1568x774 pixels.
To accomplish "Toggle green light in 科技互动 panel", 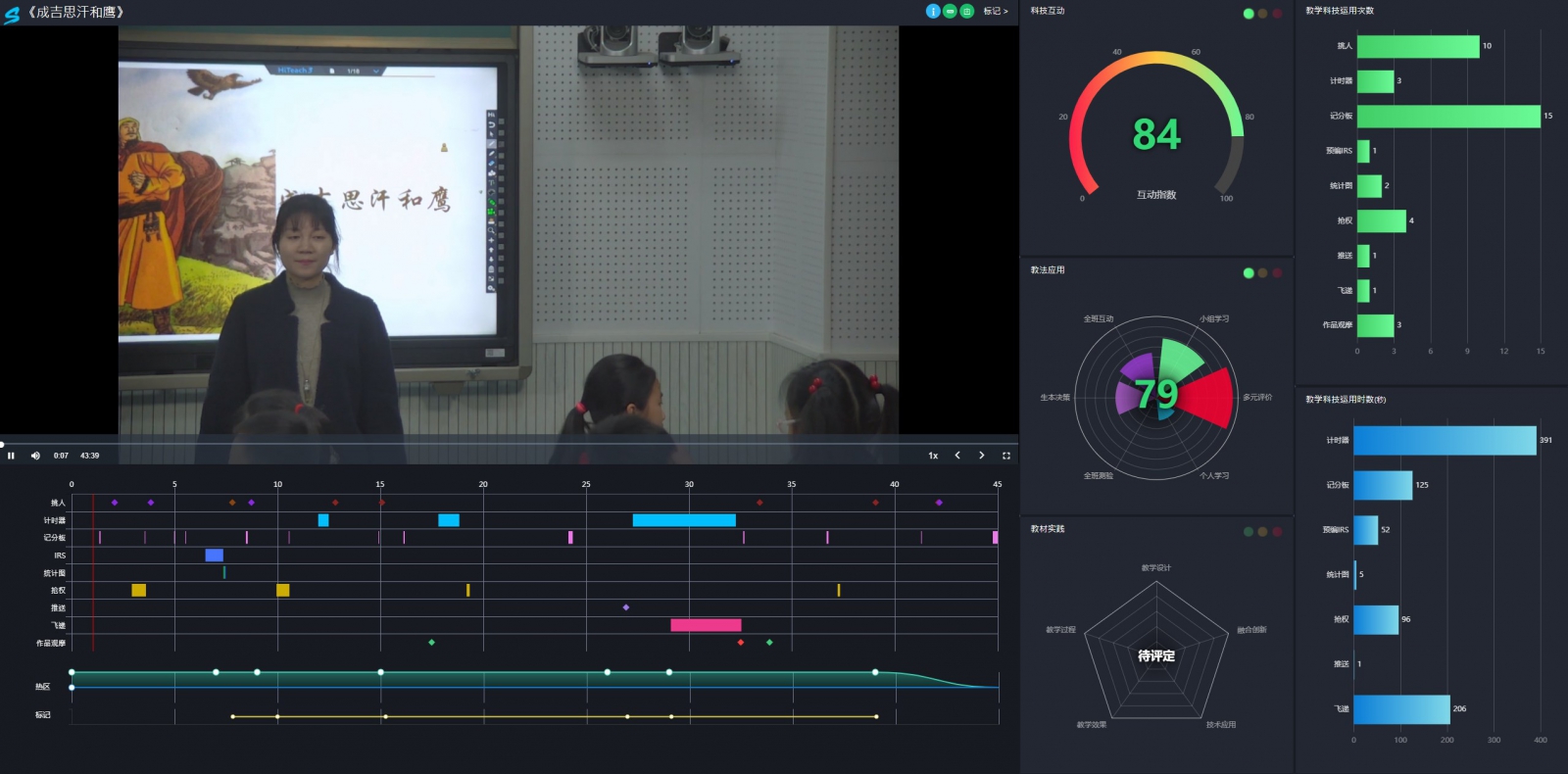I will (x=1248, y=14).
